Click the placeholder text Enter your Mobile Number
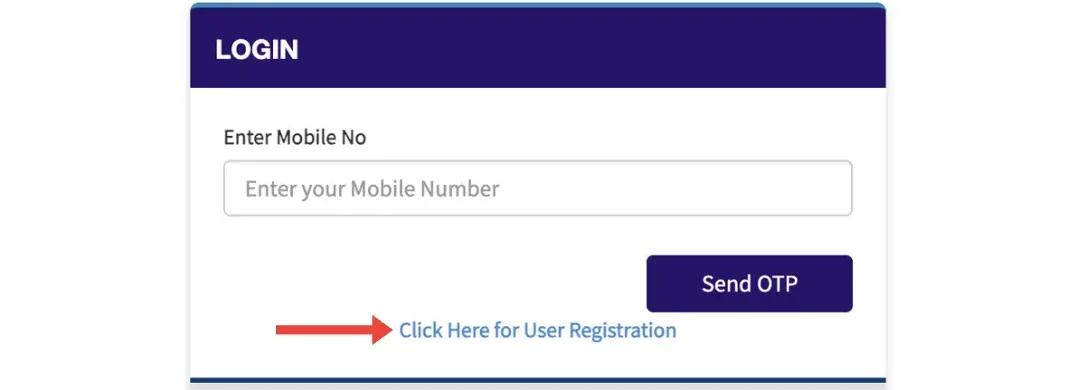Viewport: 1080px width, 390px height. (372, 189)
